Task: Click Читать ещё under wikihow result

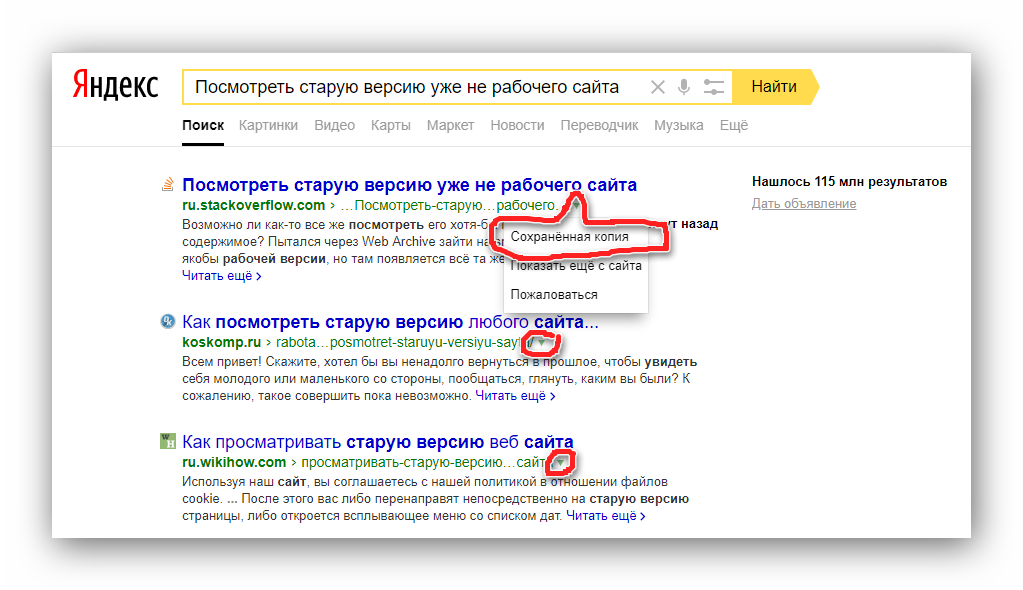Action: pyautogui.click(x=606, y=516)
